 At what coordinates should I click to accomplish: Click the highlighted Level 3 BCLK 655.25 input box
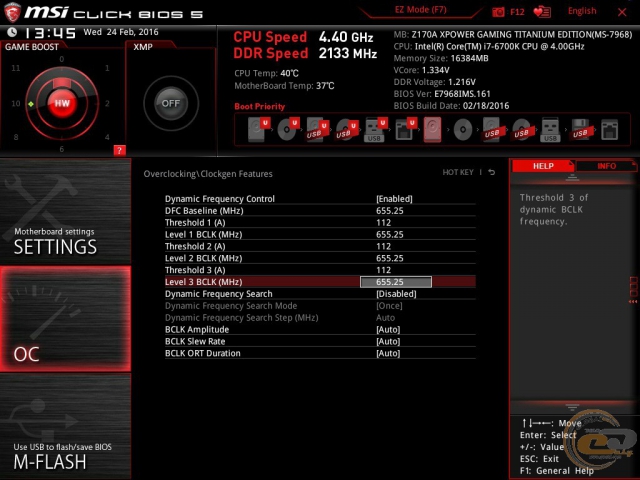[x=396, y=282]
